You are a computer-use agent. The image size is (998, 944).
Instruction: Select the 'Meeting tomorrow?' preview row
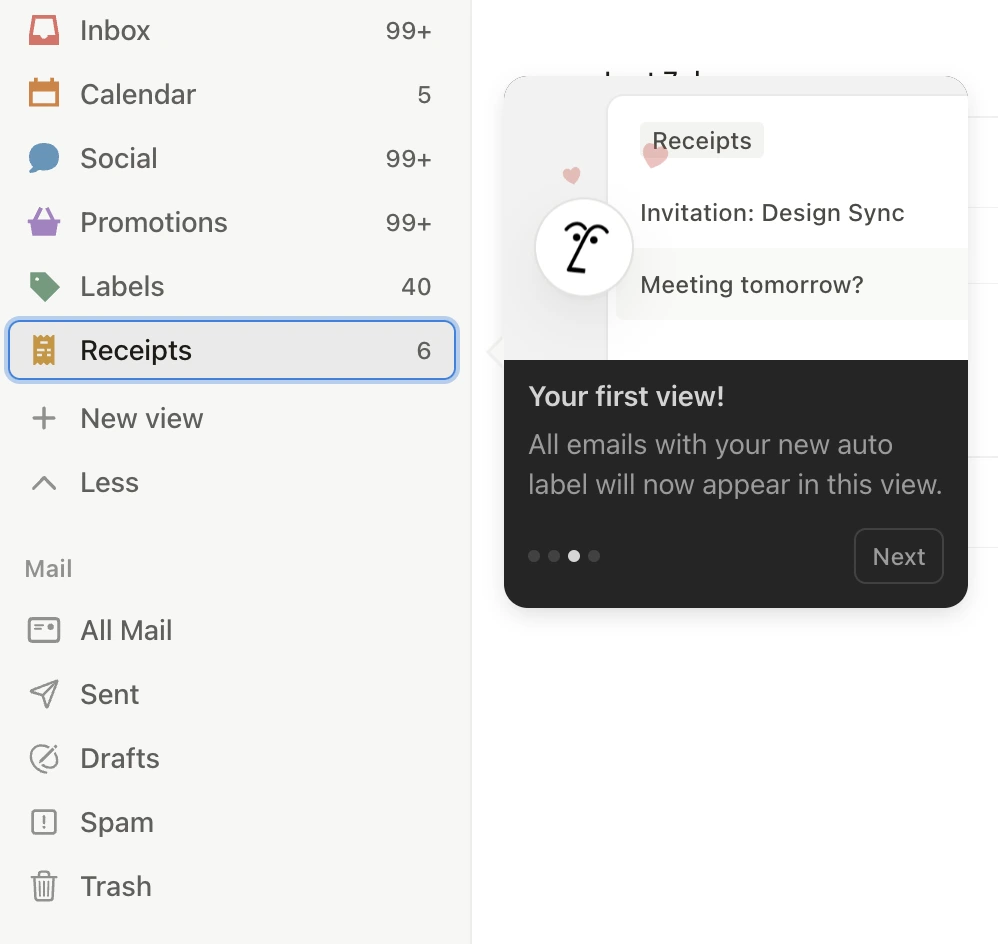(752, 285)
